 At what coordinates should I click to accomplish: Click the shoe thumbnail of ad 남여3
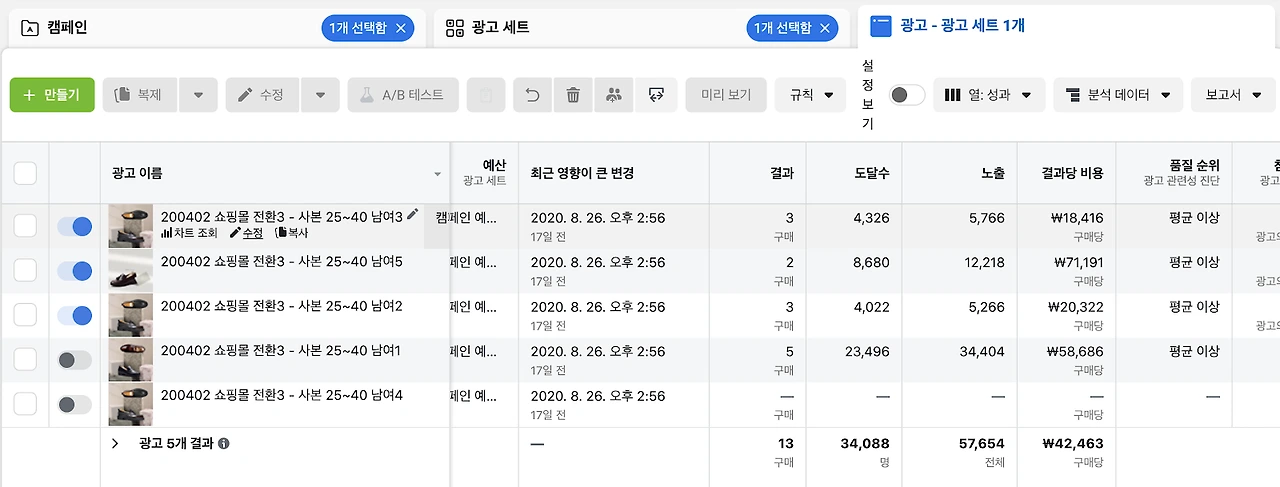[x=130, y=226]
